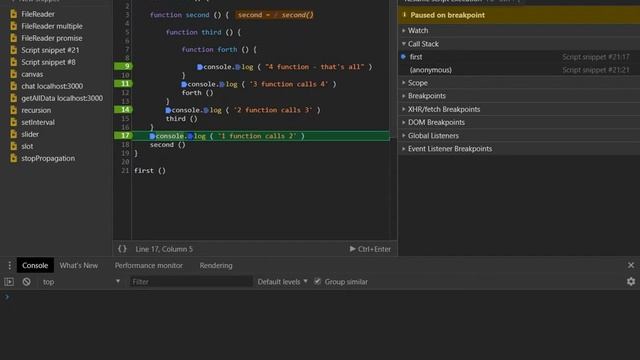
Task: Show the console sidebar
Action: pos(9,282)
